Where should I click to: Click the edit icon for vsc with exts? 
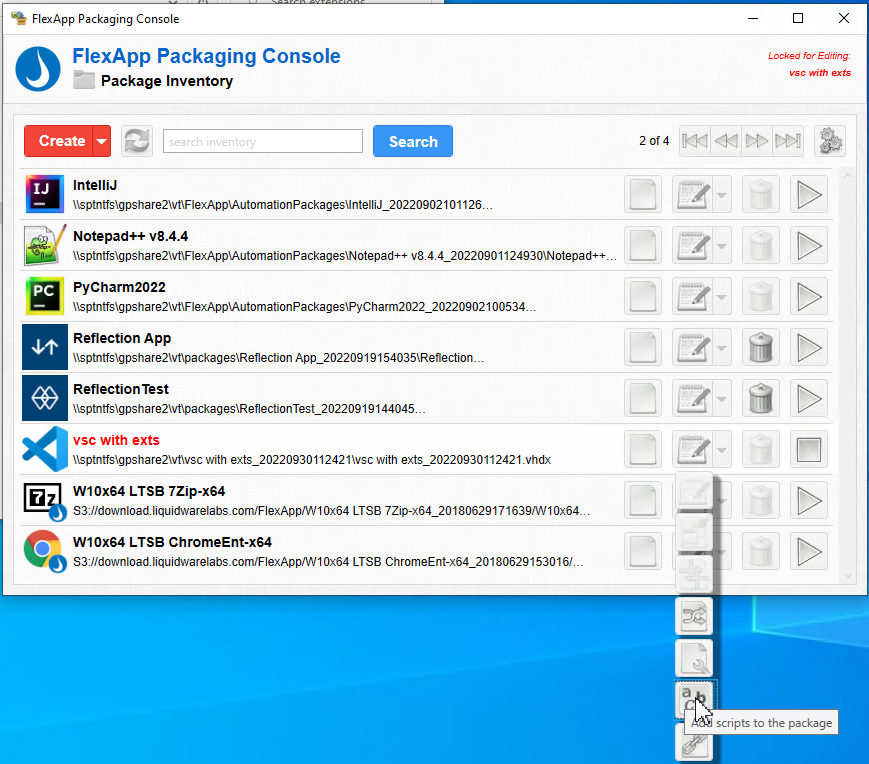point(693,449)
